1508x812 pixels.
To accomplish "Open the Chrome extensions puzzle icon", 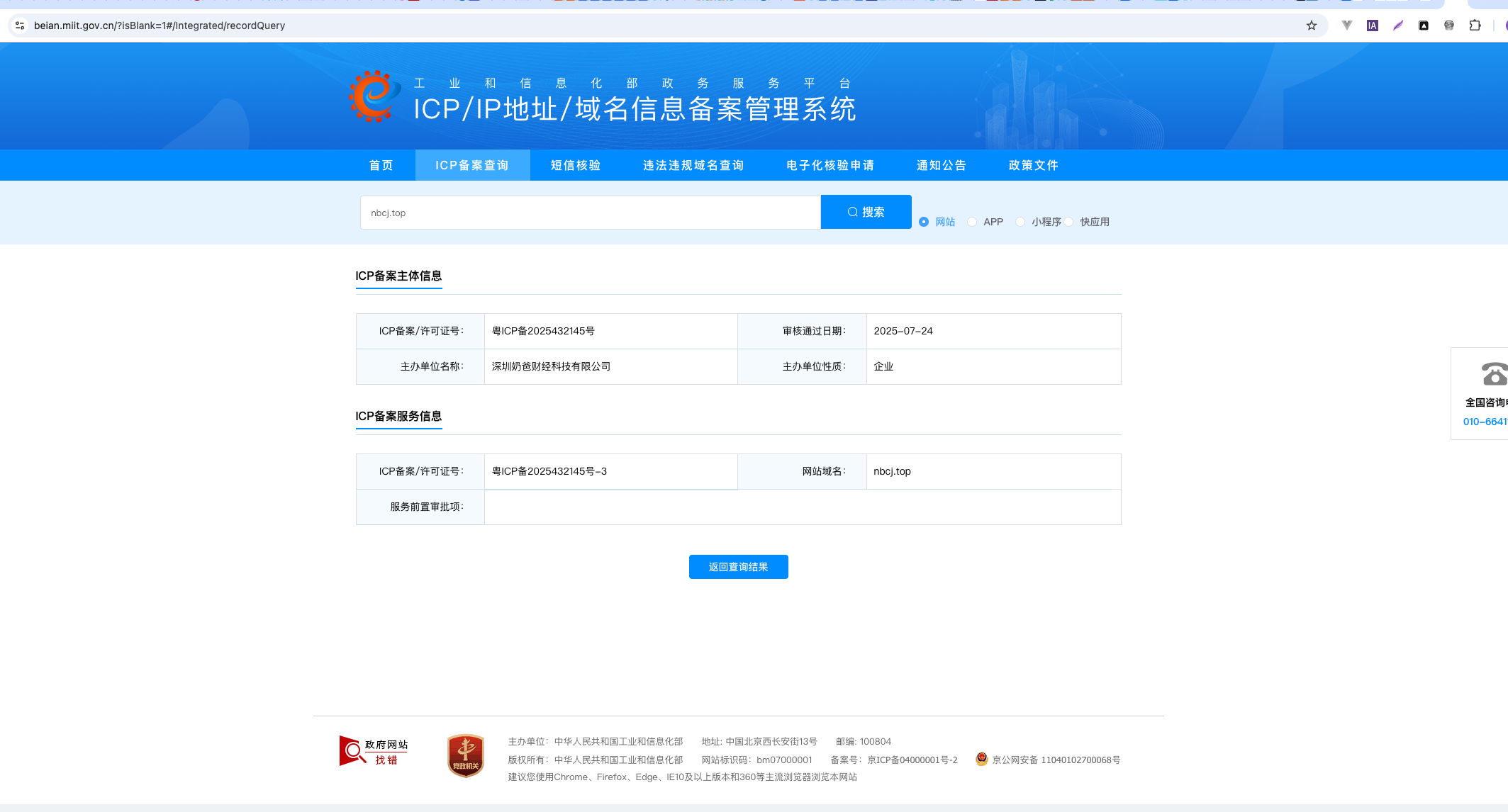I will click(1475, 26).
